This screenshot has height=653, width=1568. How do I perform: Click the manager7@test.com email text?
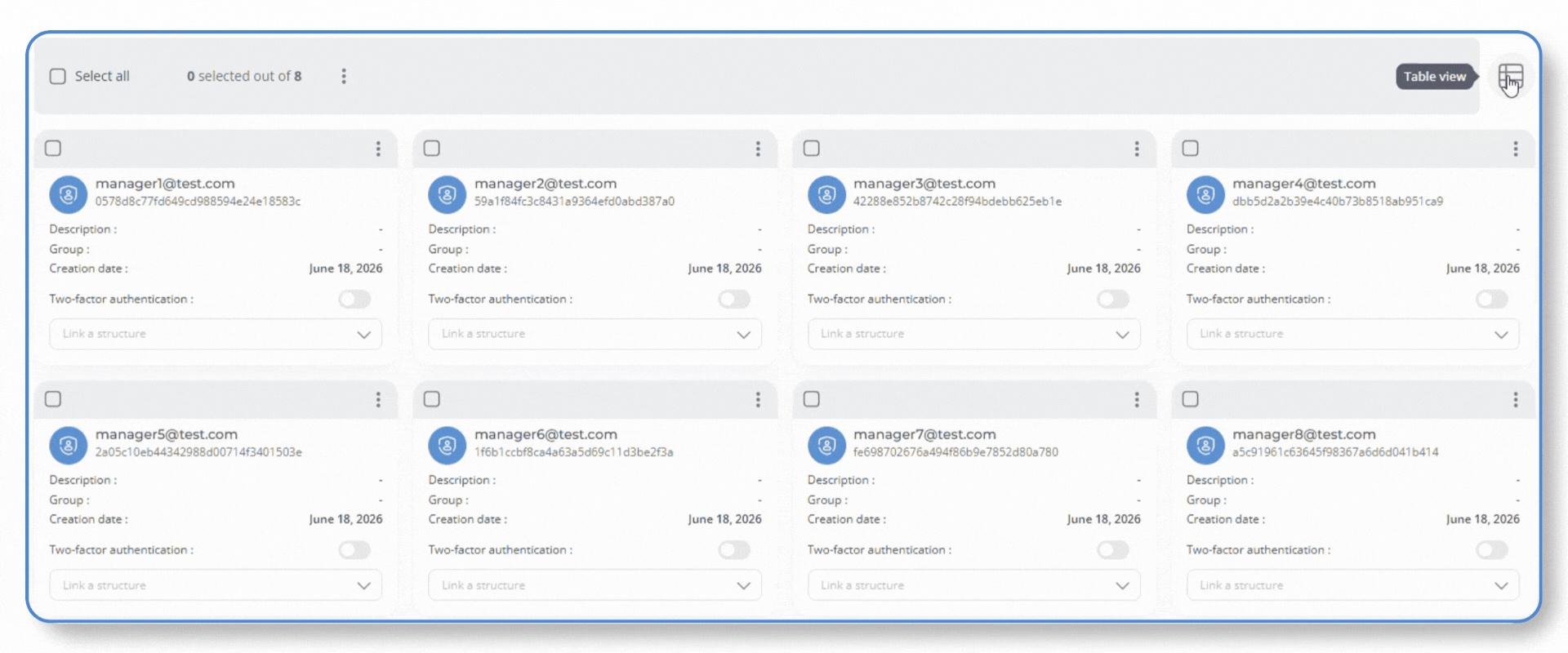point(924,434)
